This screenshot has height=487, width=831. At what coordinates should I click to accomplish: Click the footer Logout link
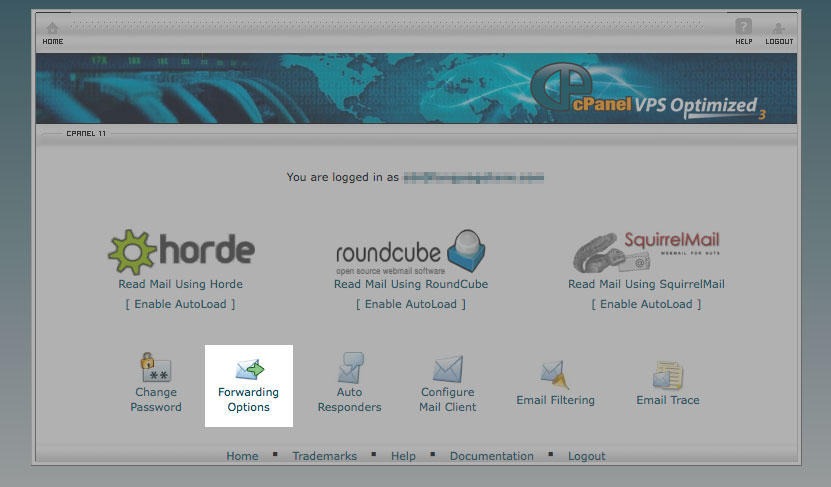(x=587, y=456)
